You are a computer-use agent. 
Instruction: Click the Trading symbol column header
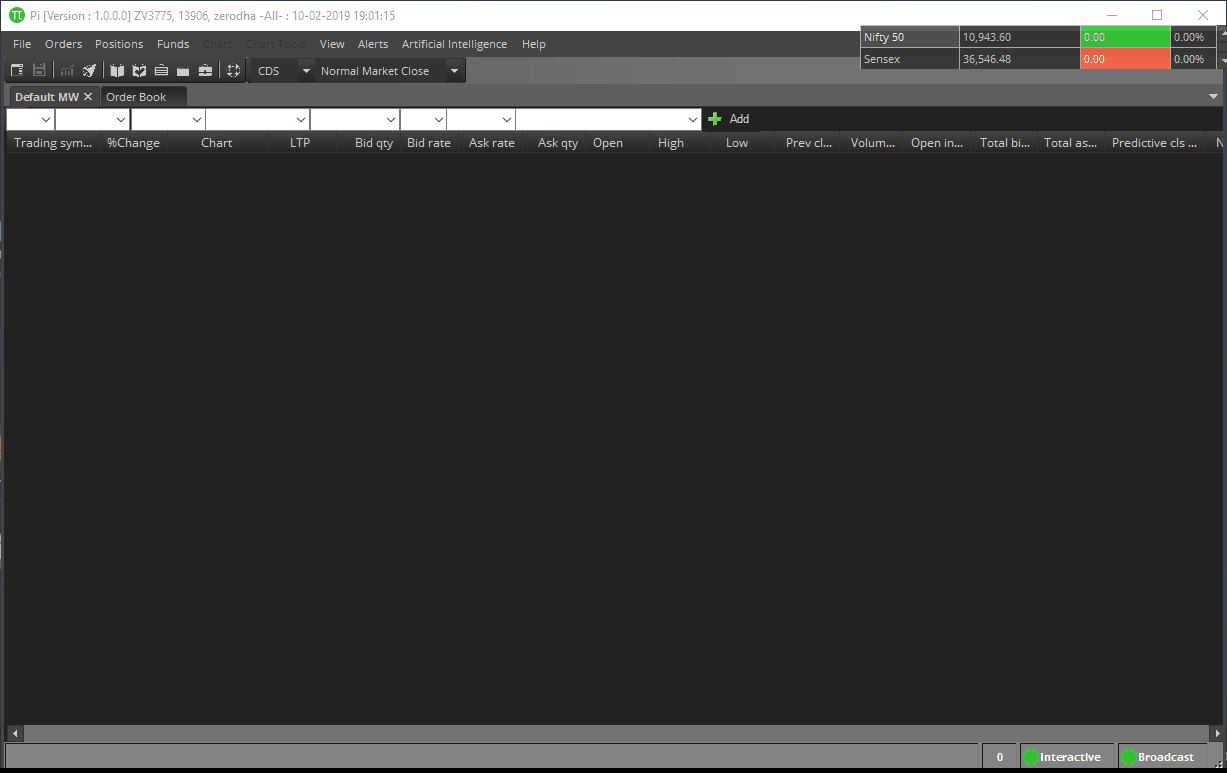click(53, 143)
